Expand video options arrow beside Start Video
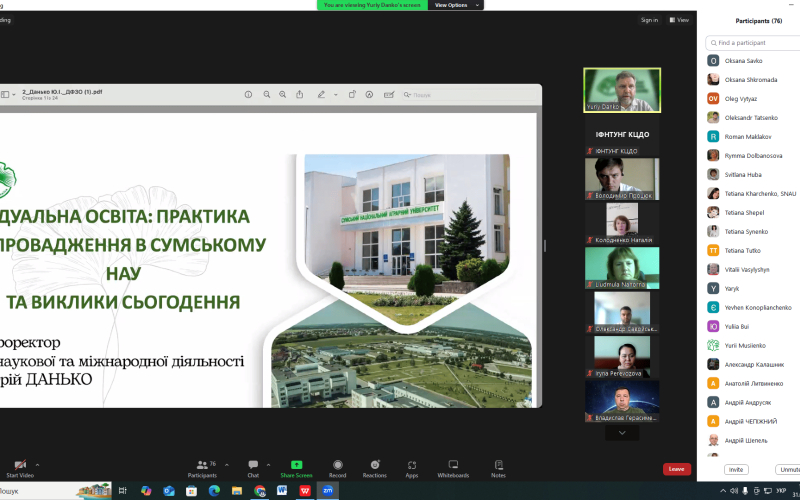The image size is (800, 500). point(37,465)
